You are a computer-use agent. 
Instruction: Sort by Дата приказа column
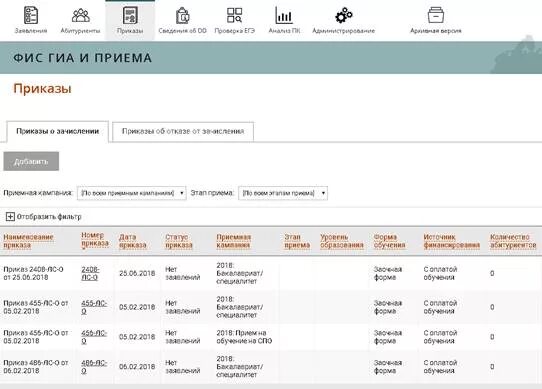click(133, 241)
